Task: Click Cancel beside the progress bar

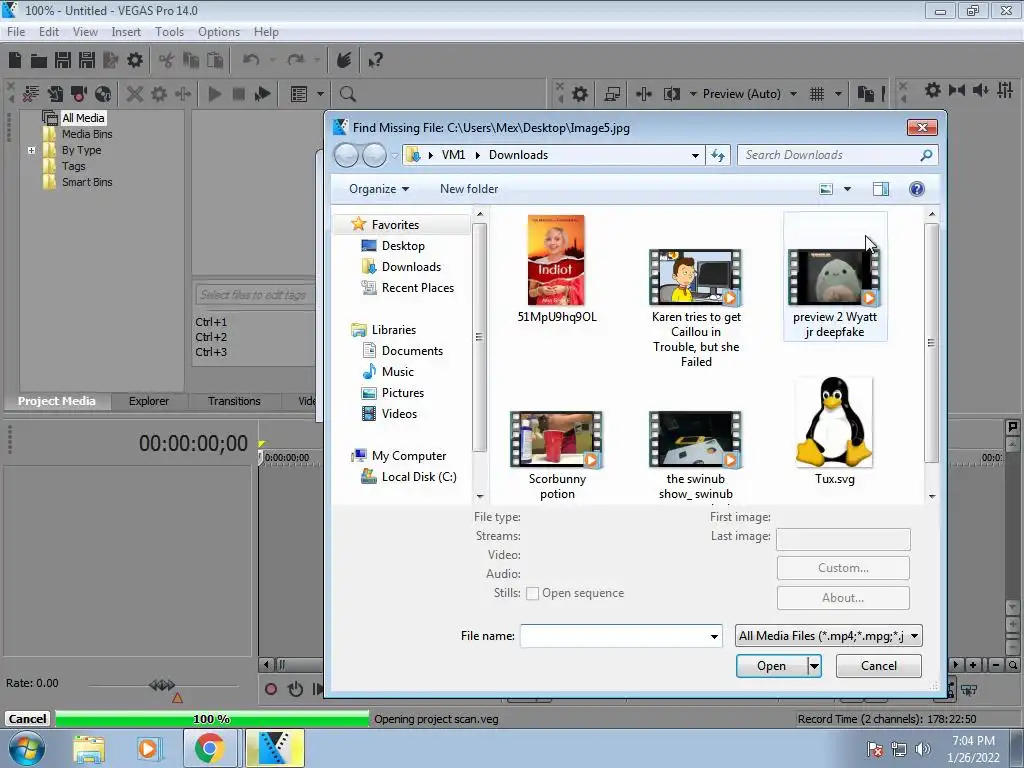Action: (27, 719)
